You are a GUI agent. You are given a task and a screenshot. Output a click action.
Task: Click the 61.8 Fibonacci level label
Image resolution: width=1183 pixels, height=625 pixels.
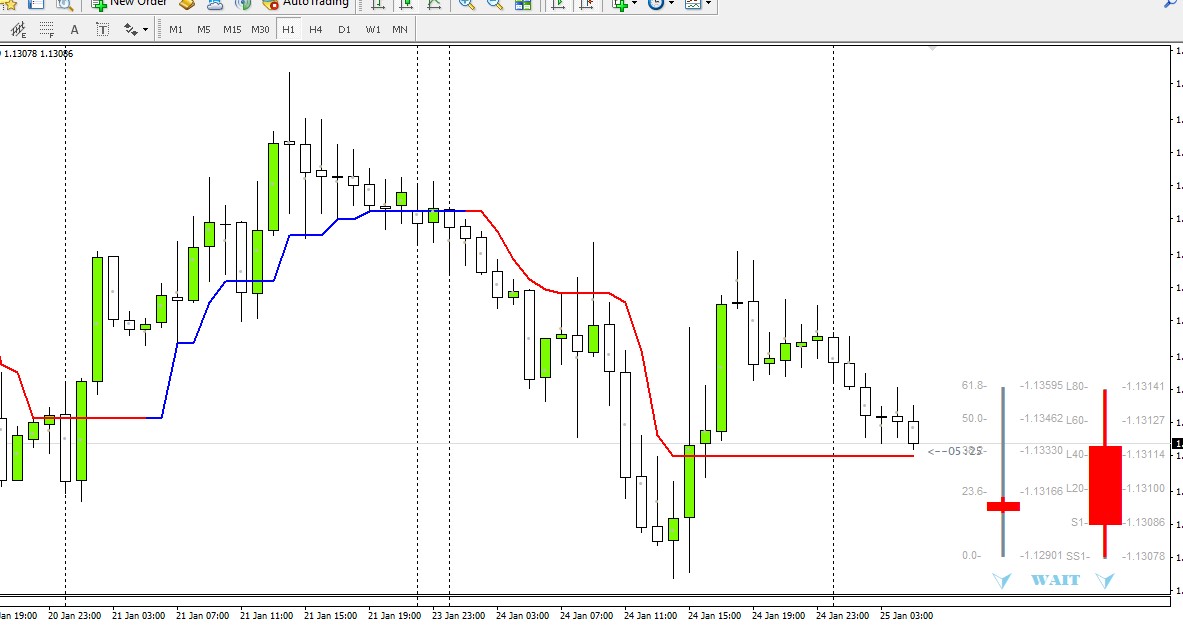click(973, 385)
